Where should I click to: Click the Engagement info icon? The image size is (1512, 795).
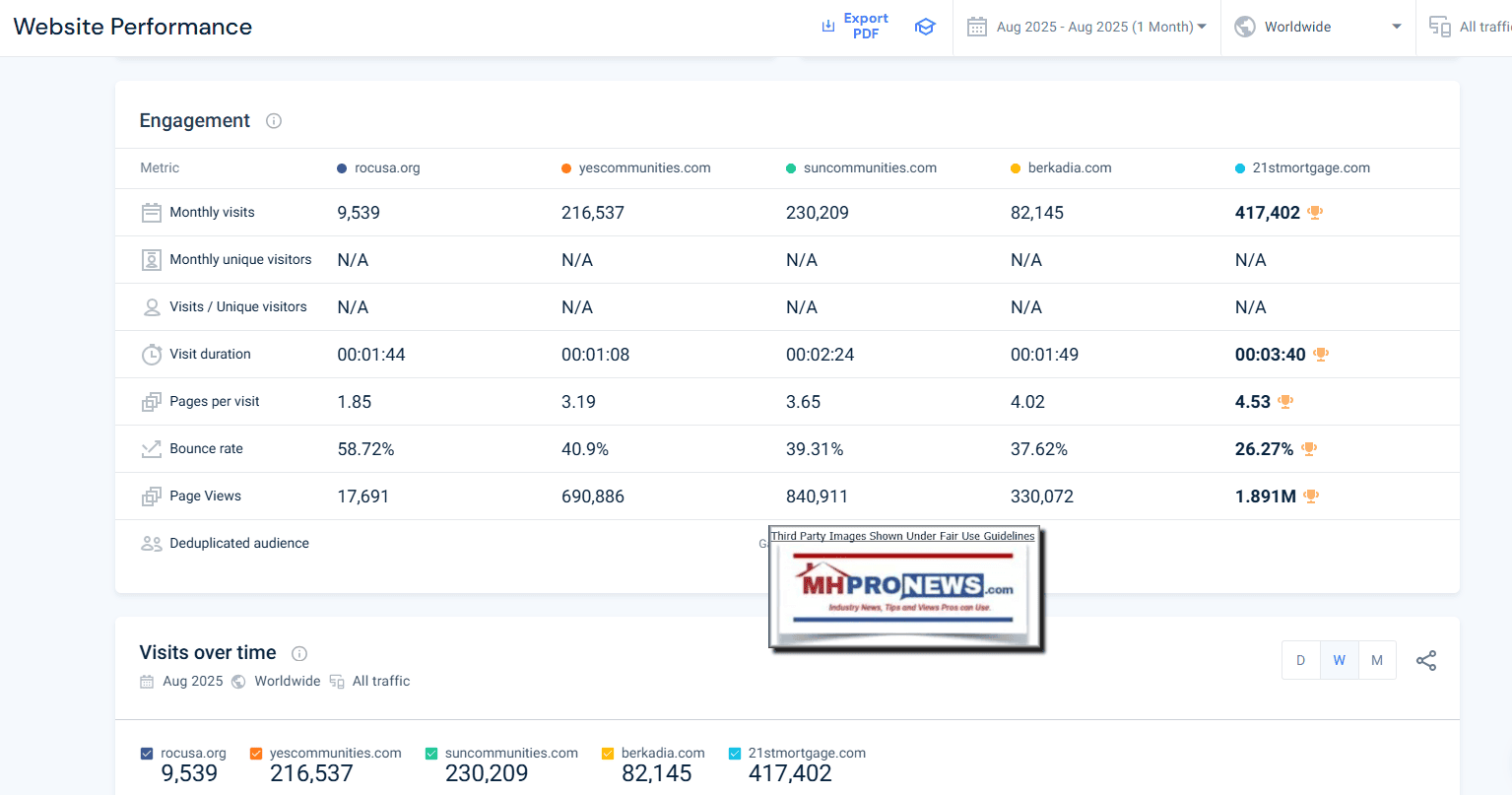point(274,121)
